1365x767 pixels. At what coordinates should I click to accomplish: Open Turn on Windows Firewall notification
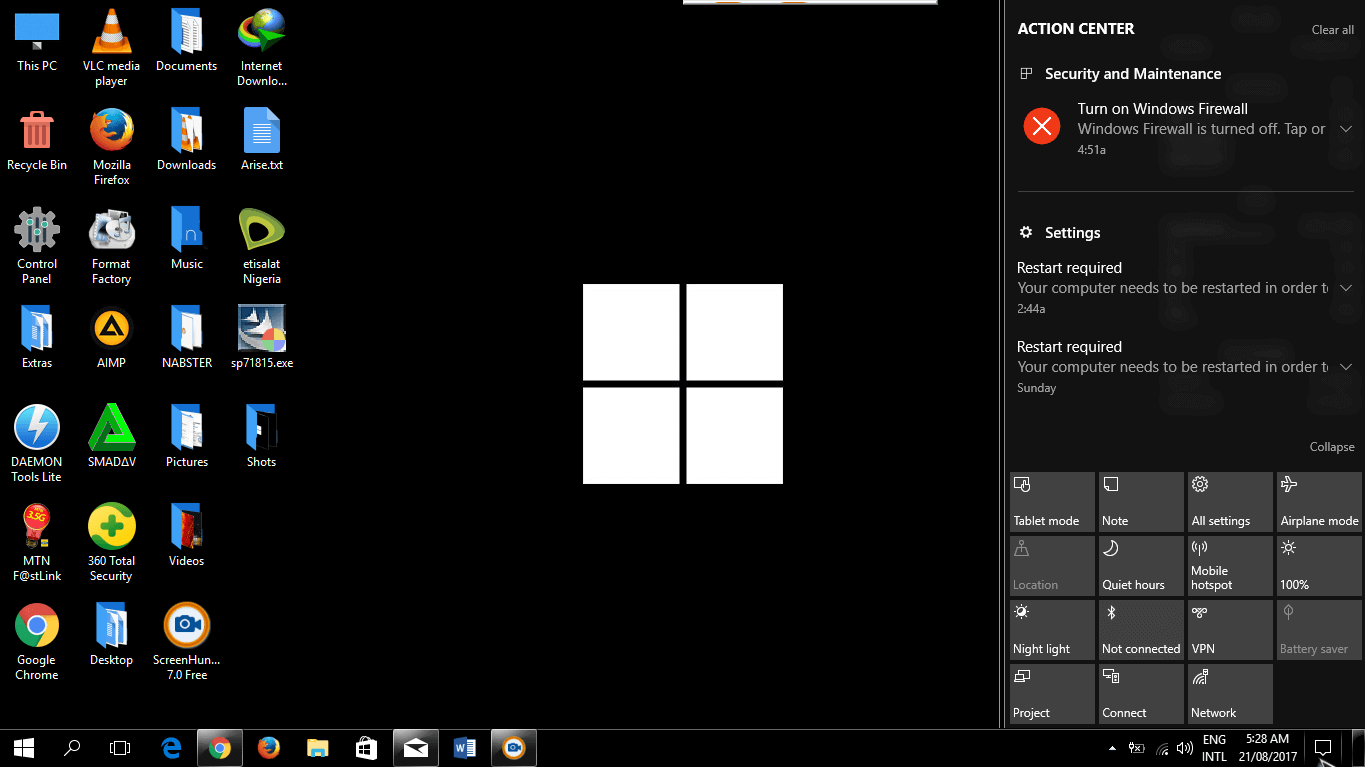pos(1185,128)
